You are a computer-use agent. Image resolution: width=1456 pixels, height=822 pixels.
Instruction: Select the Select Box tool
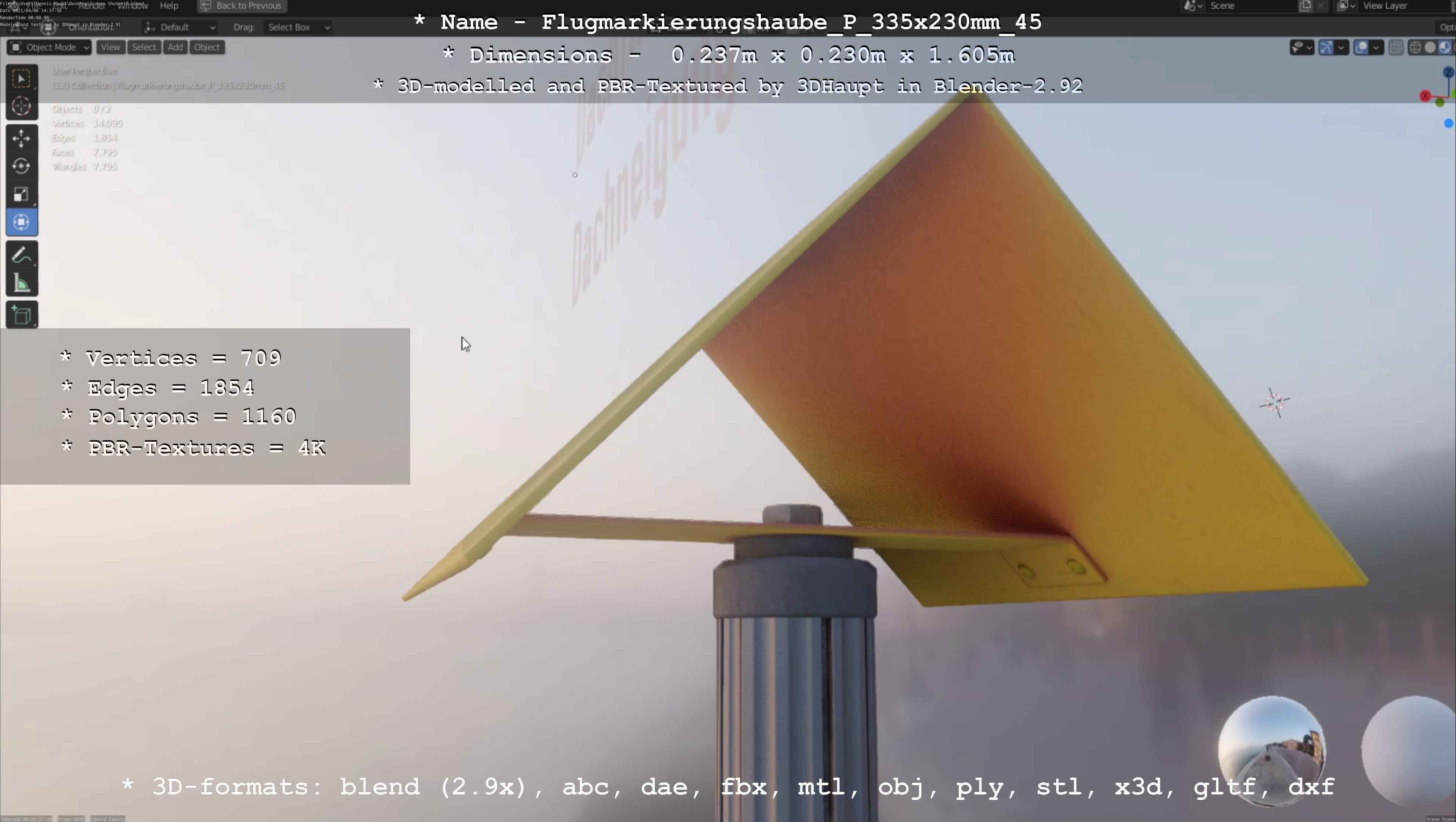(x=21, y=79)
